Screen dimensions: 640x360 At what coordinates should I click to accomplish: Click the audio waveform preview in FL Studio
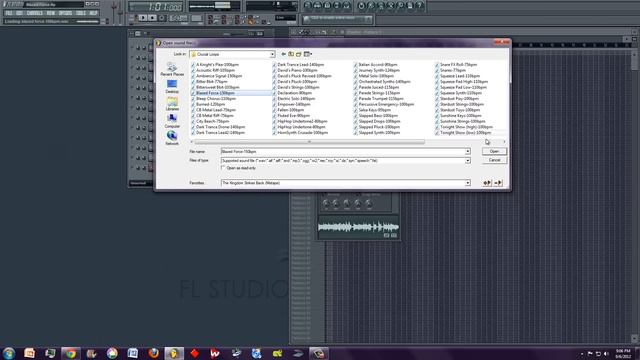click(x=358, y=227)
